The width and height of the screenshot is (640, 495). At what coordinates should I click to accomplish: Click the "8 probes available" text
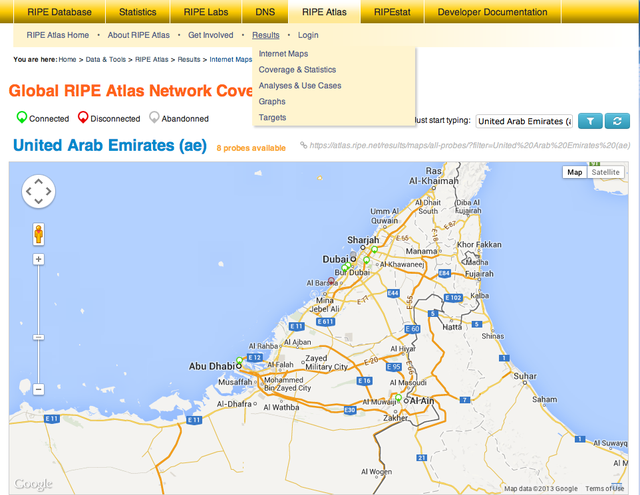[x=251, y=148]
